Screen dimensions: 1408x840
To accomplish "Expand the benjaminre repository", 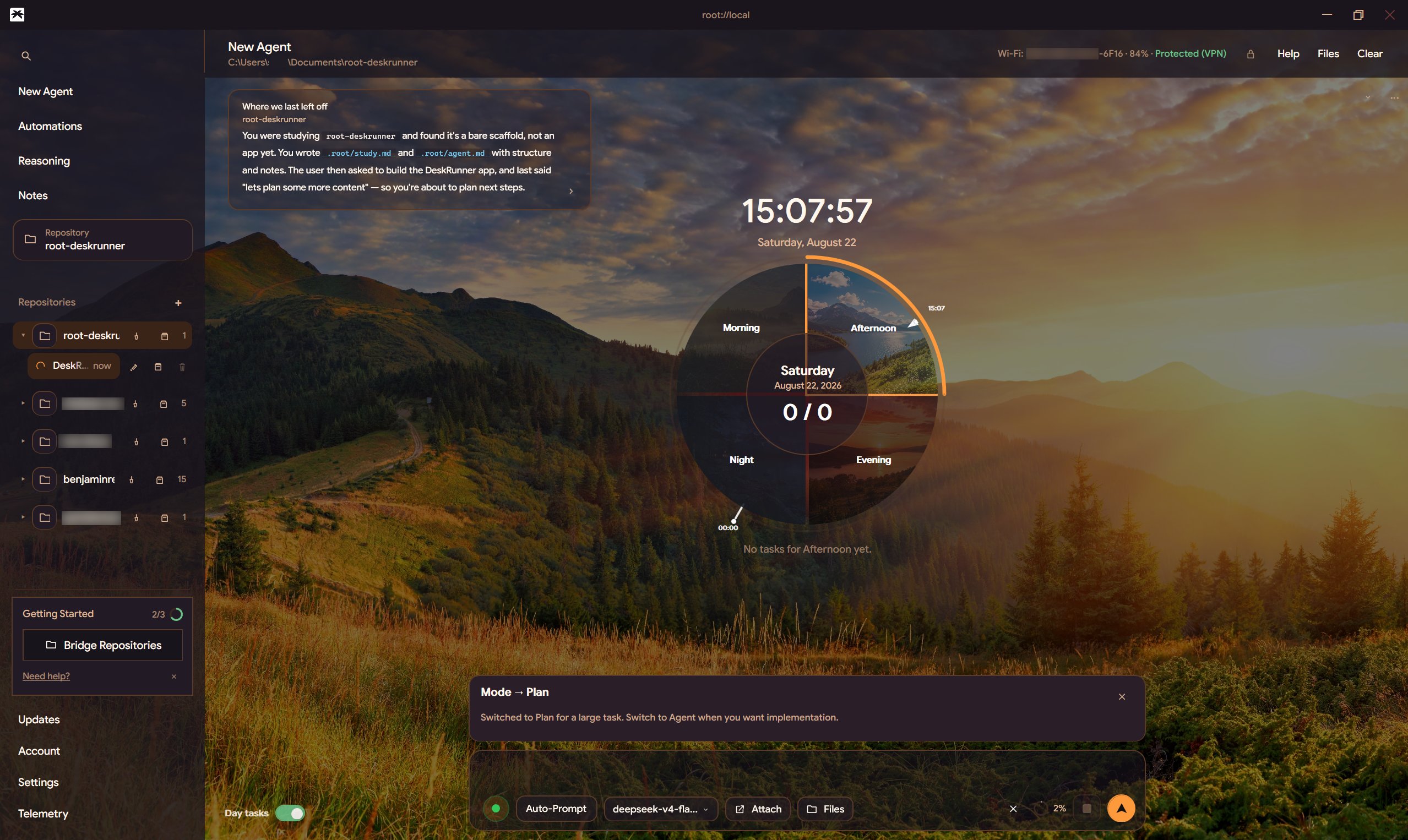I will 23,479.
